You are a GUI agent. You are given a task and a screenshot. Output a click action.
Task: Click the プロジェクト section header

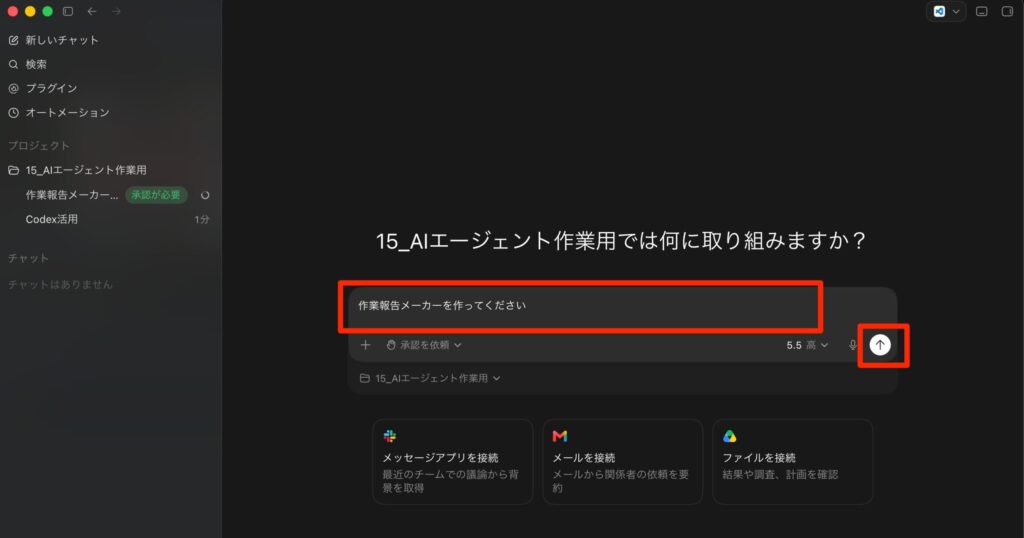(39, 146)
